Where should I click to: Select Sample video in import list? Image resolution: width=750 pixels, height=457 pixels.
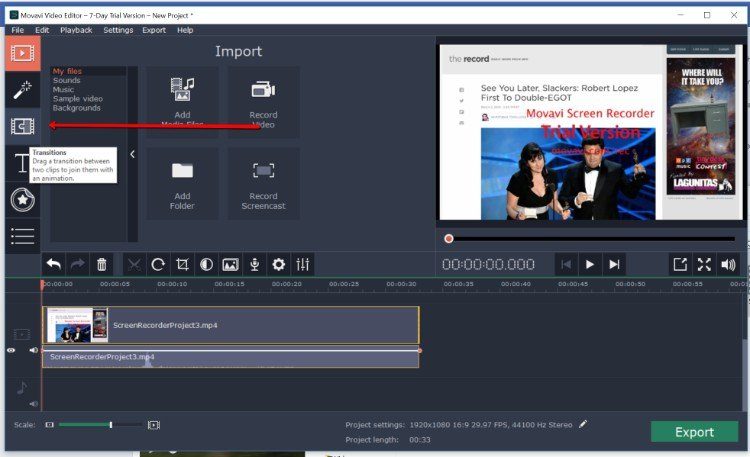point(77,99)
